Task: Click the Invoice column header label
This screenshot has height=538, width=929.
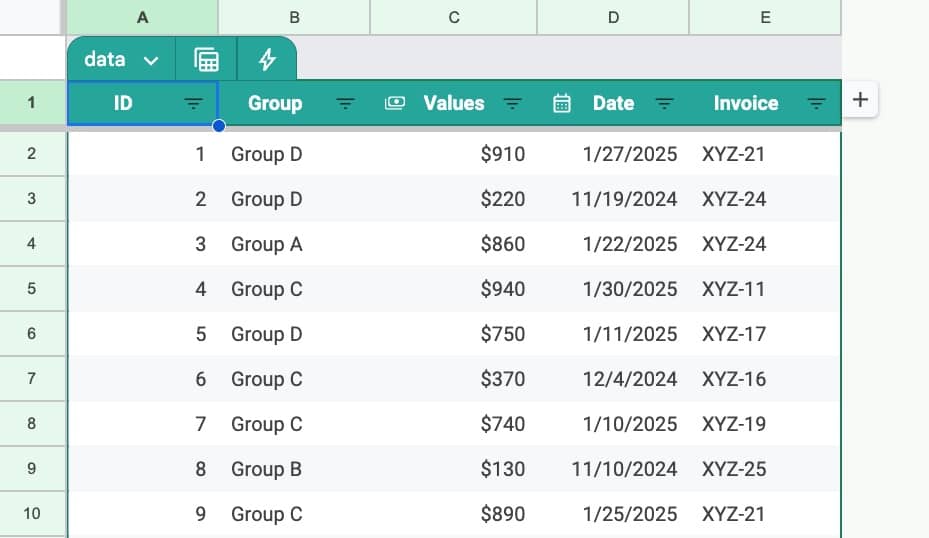Action: pos(745,103)
